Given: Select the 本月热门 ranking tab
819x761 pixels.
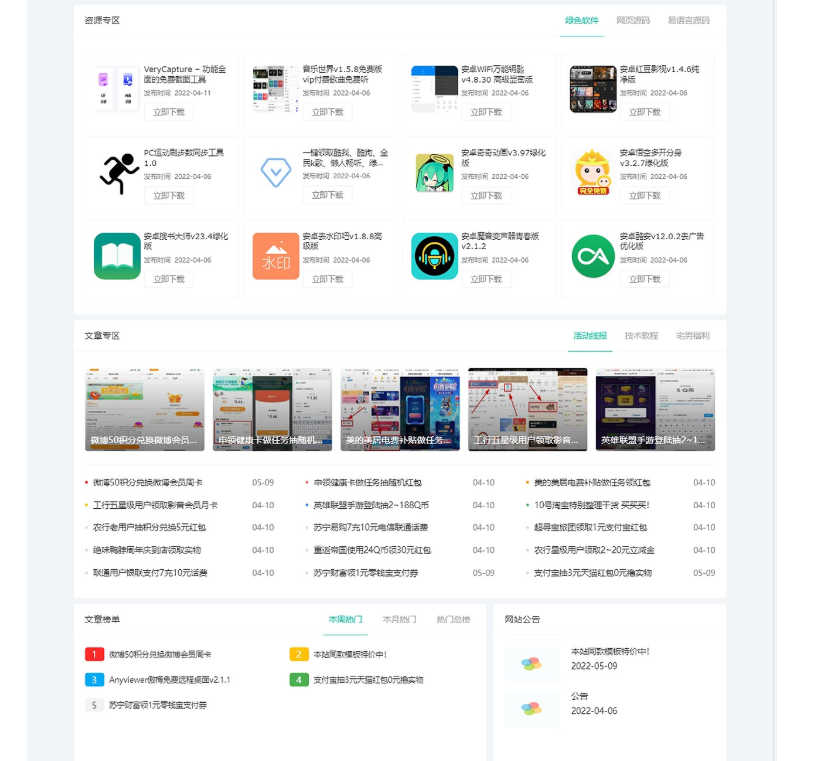Looking at the screenshot, I should point(399,620).
